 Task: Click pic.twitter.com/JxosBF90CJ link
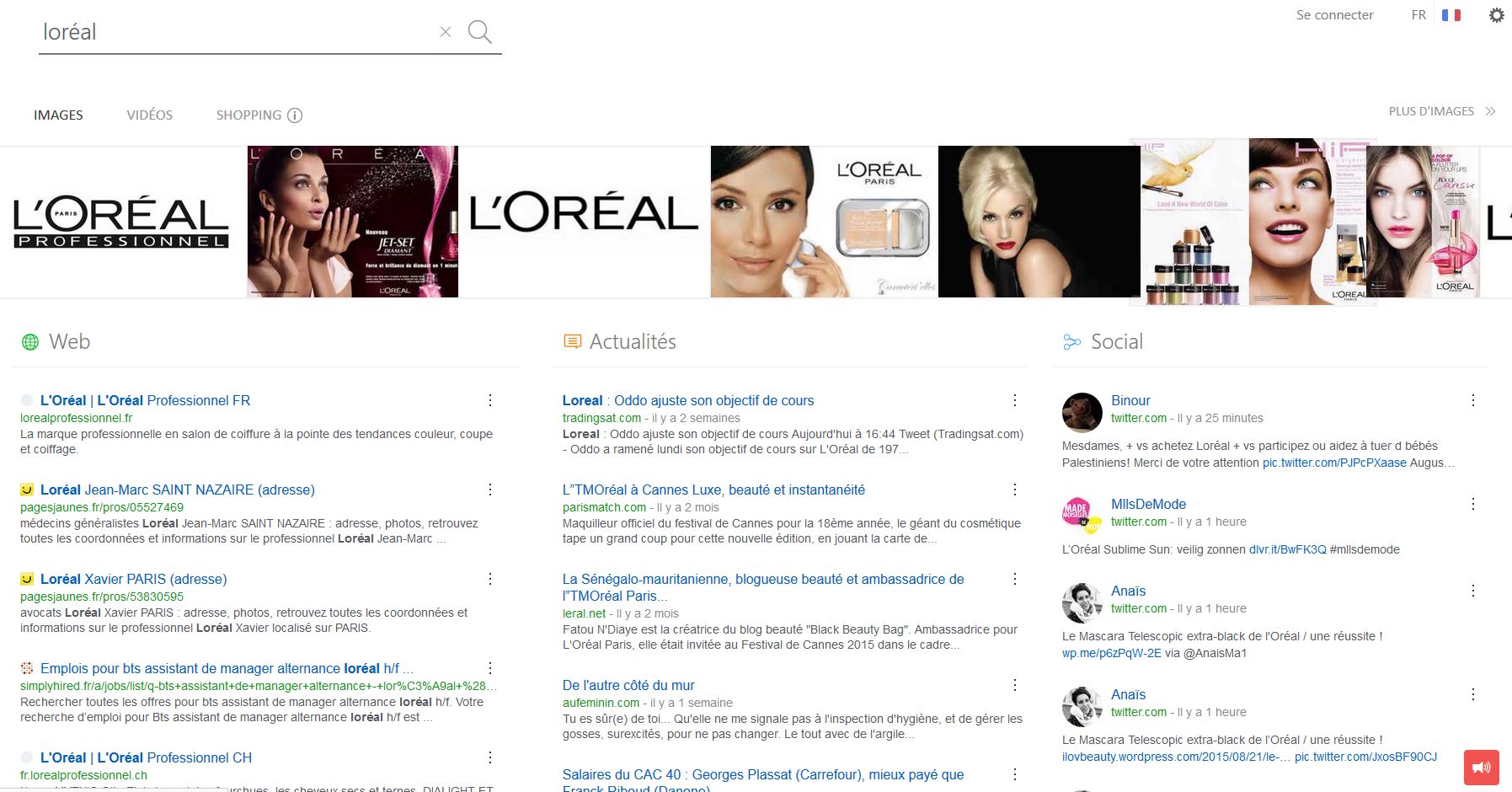(x=1365, y=757)
